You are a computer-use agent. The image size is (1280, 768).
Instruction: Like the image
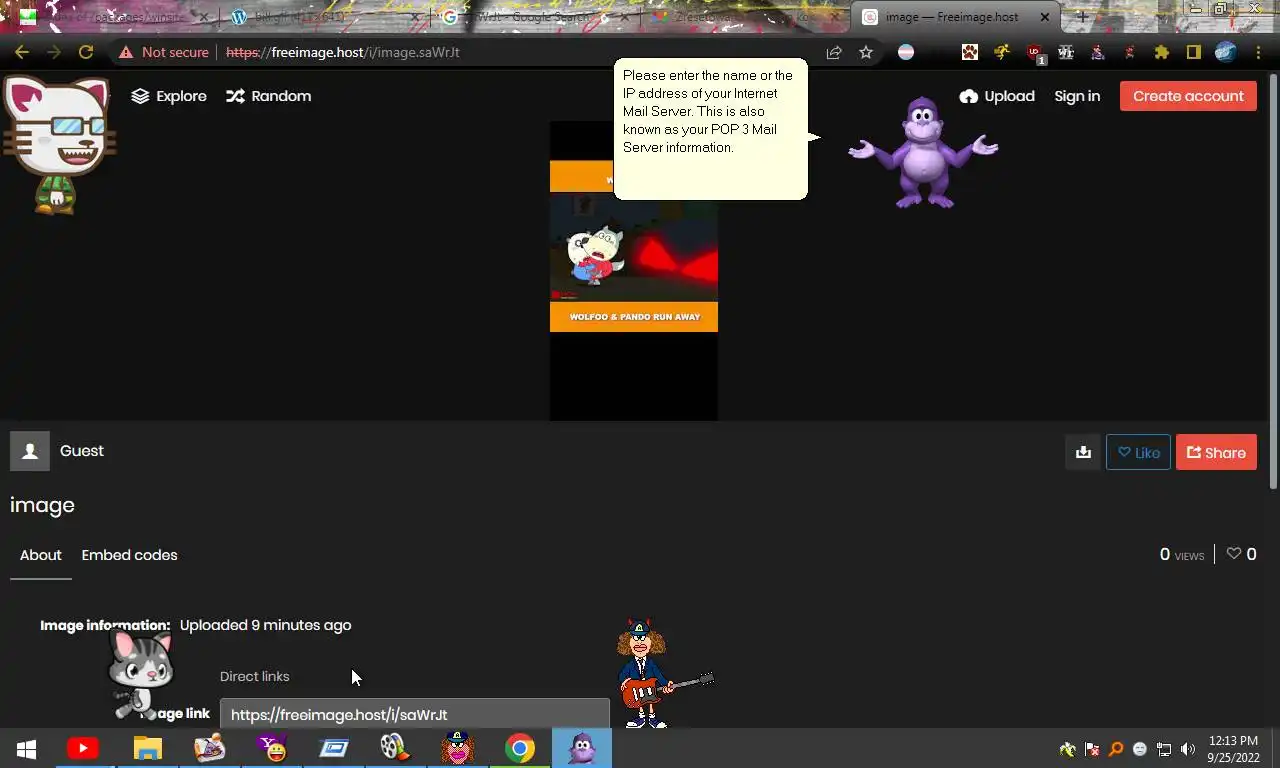coord(1138,452)
